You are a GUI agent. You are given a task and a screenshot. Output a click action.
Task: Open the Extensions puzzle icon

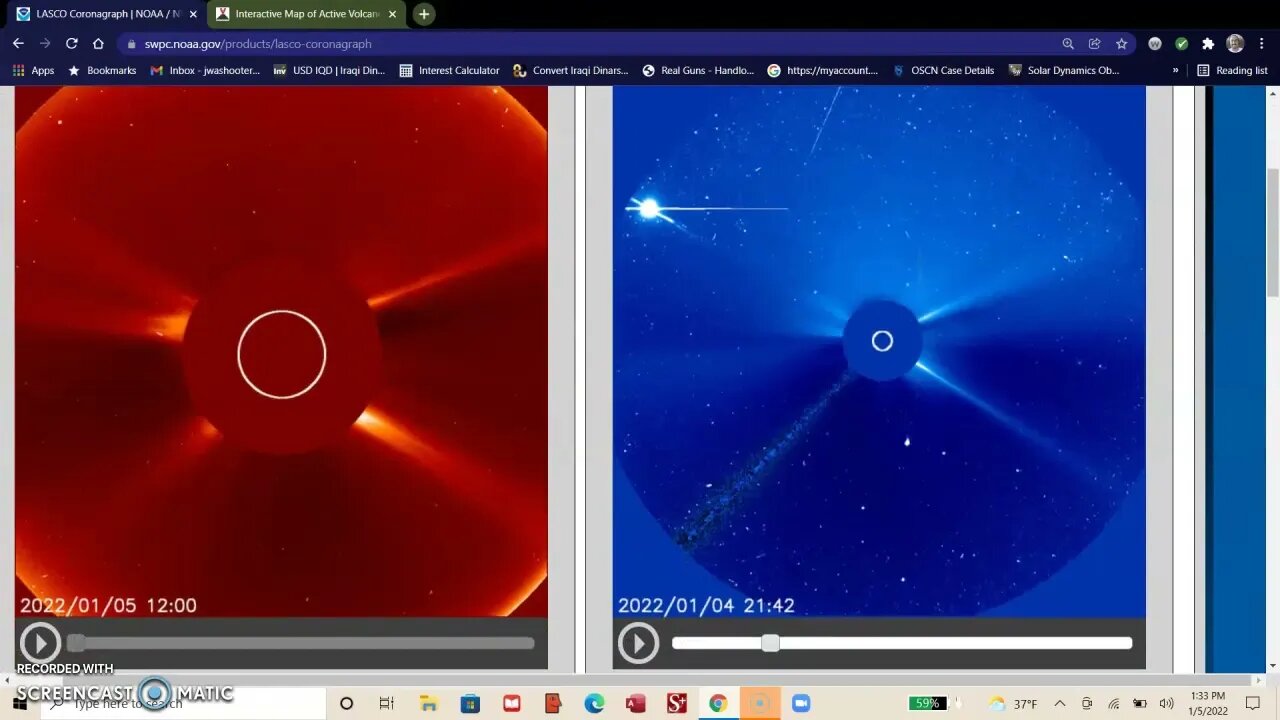click(x=1208, y=44)
